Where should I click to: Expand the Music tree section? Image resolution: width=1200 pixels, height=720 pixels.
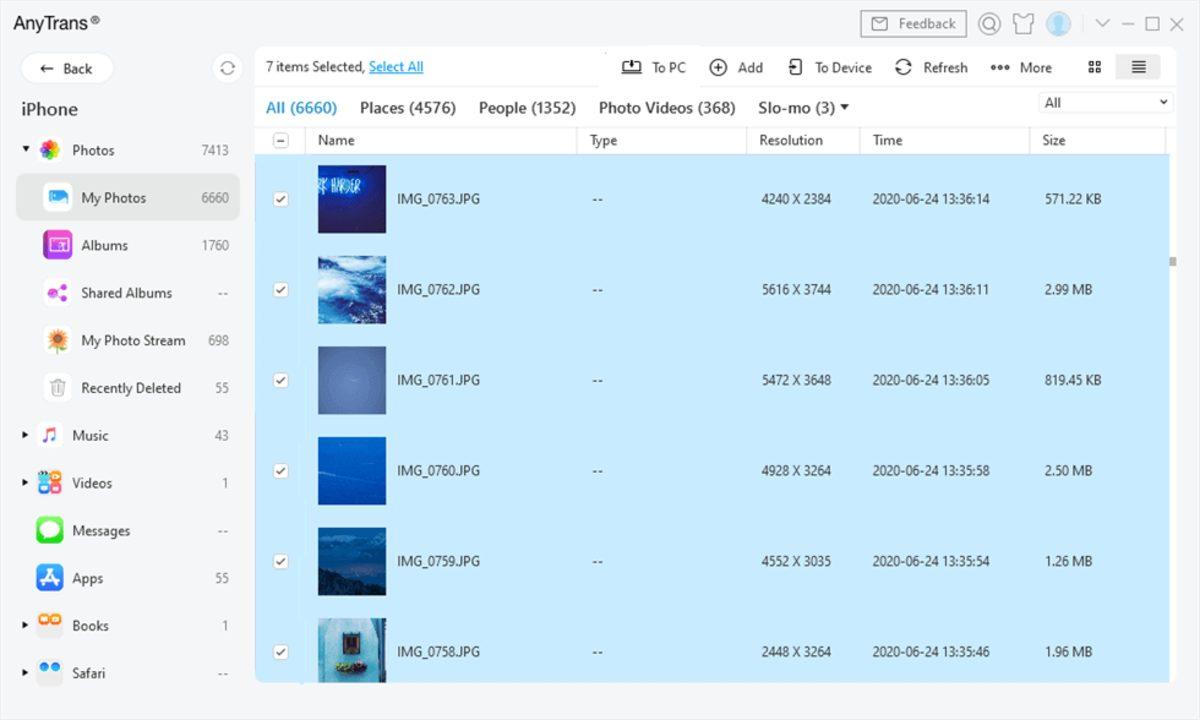pyautogui.click(x=25, y=436)
